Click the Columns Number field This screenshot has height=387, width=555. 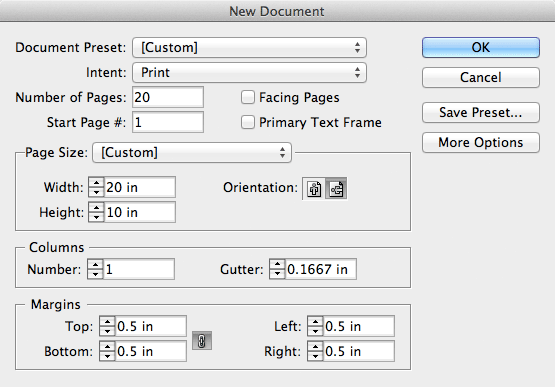139,269
